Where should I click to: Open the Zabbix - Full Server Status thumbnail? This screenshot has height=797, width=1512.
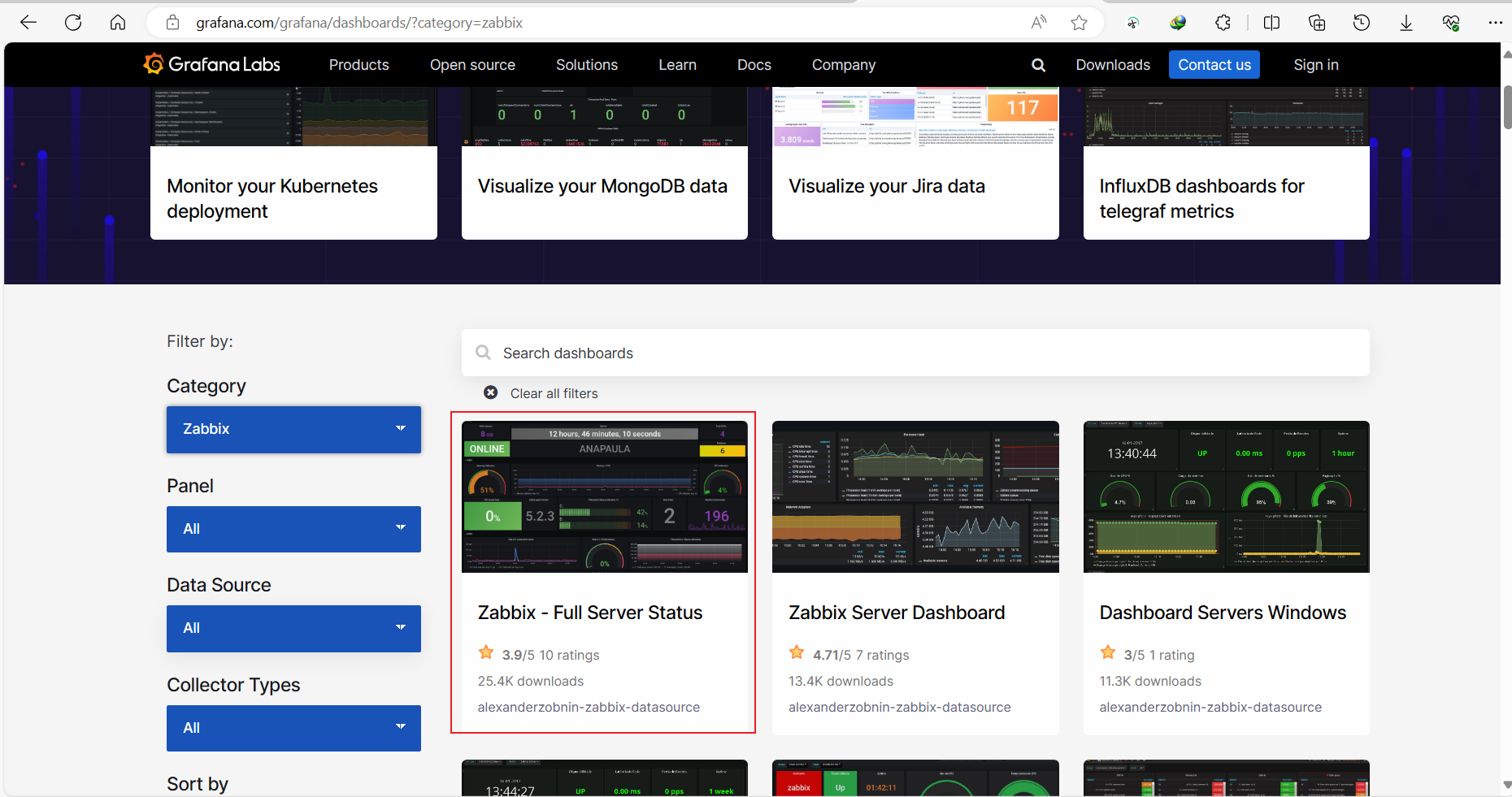[604, 496]
